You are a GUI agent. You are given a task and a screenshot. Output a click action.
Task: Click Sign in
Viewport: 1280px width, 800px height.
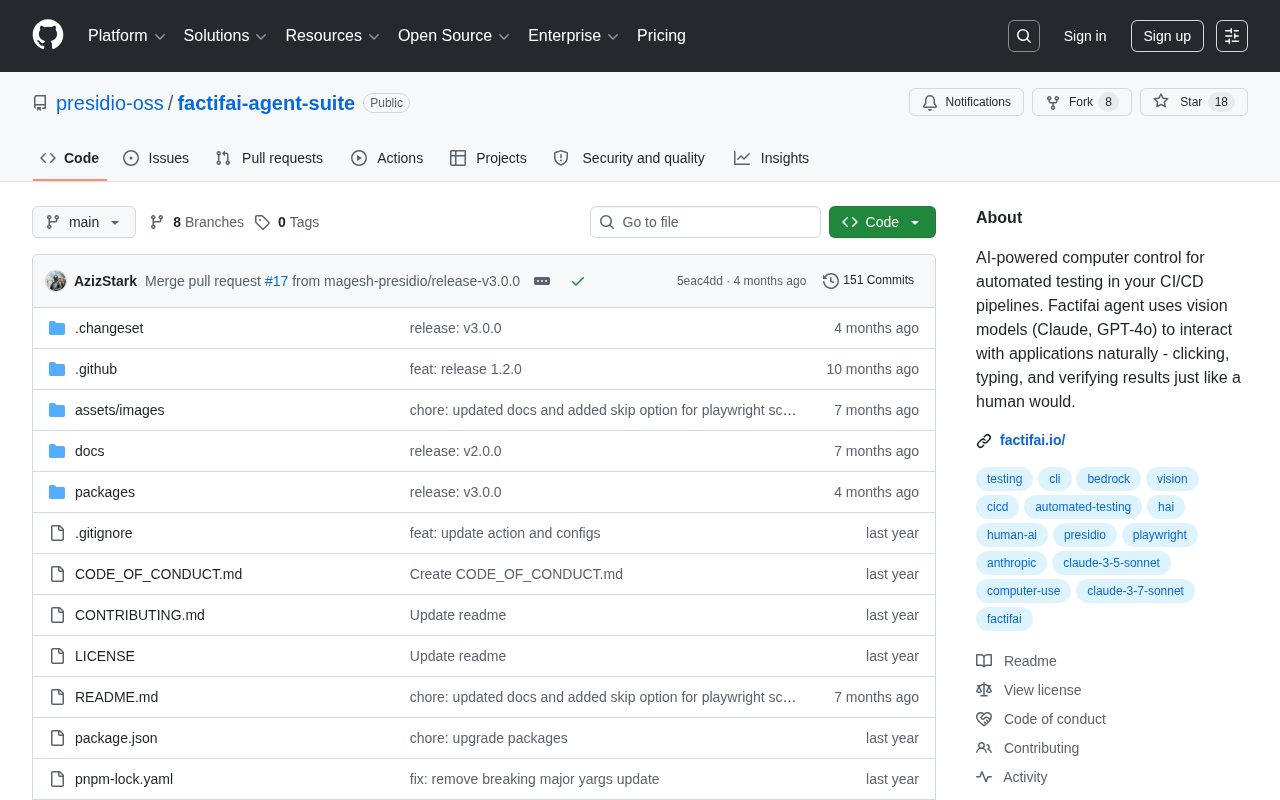point(1085,36)
